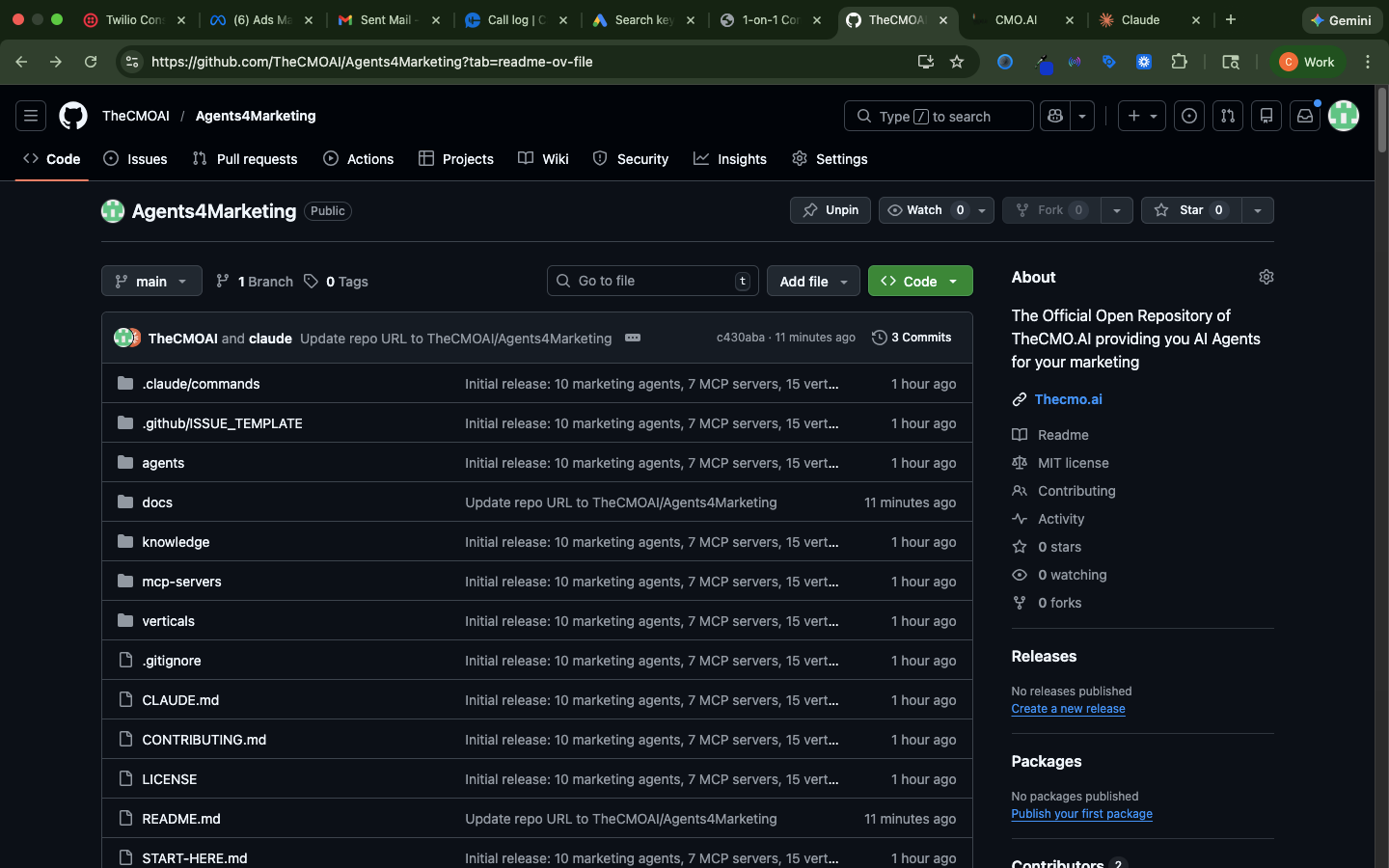This screenshot has width=1389, height=868.
Task: Open the Copilot chat icon
Action: click(x=1055, y=116)
